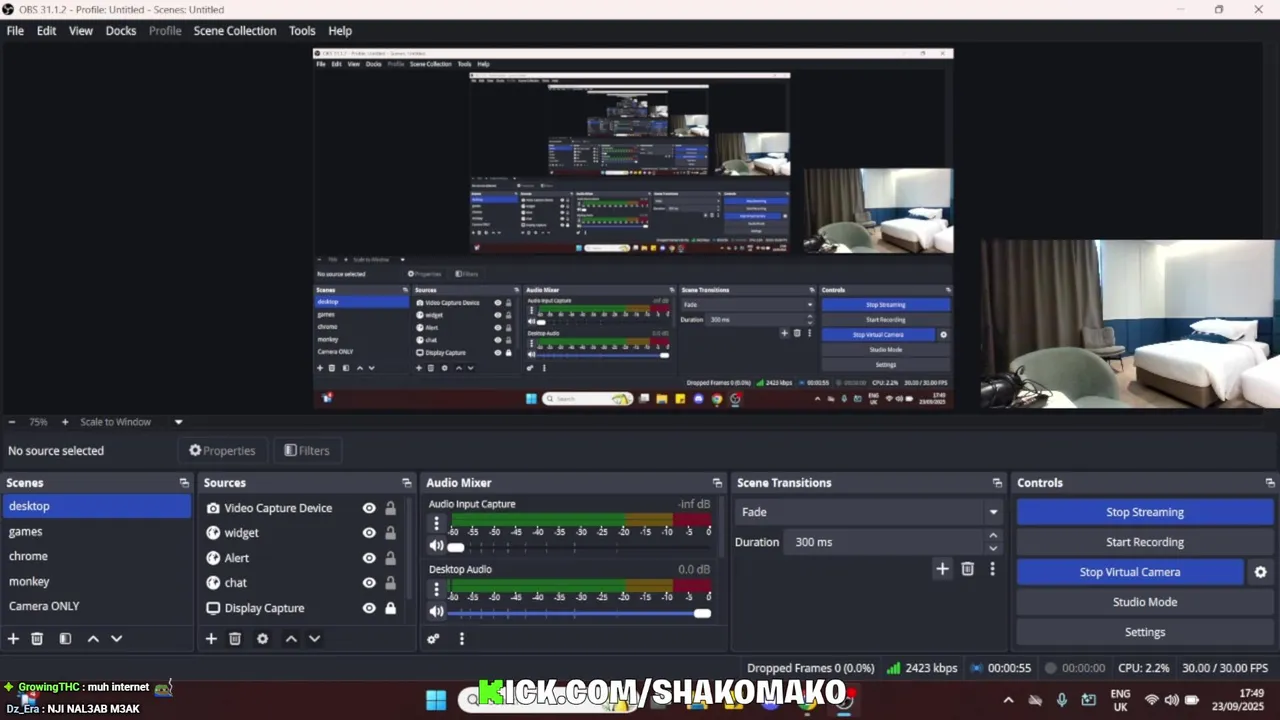Open Desktop Audio three-dot options

pyautogui.click(x=436, y=589)
